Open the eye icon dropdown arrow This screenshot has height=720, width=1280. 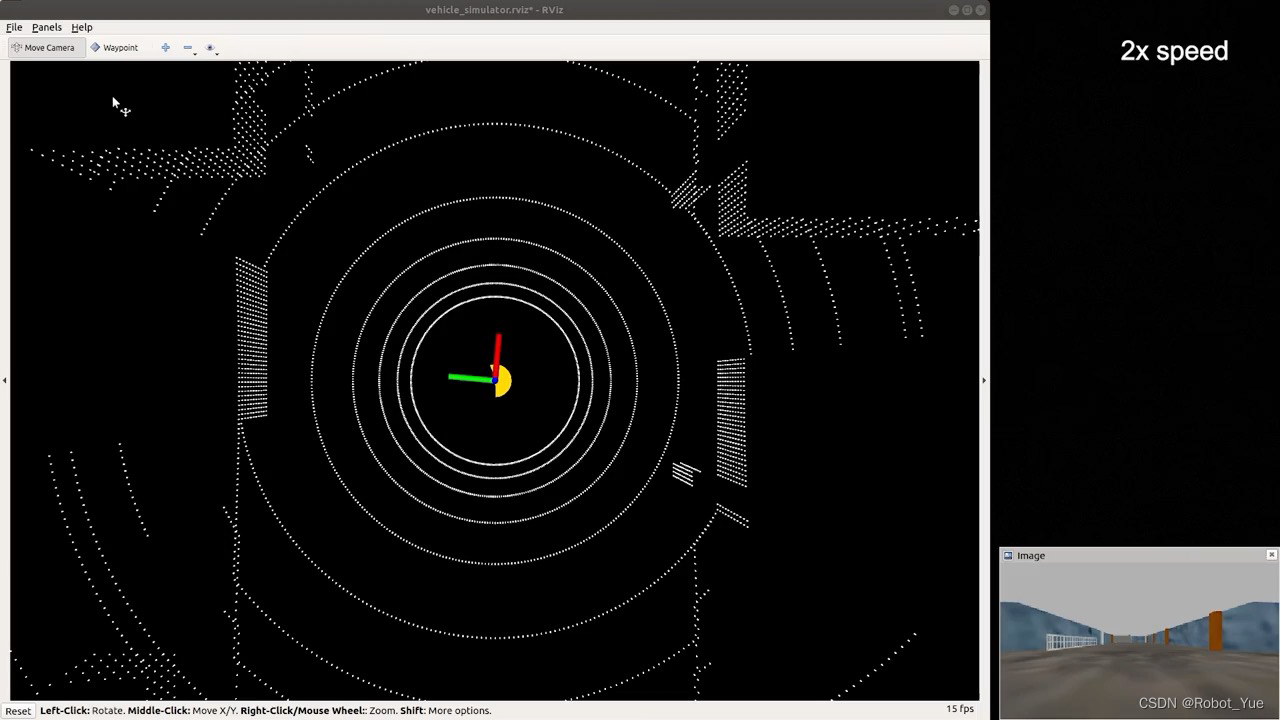click(217, 52)
